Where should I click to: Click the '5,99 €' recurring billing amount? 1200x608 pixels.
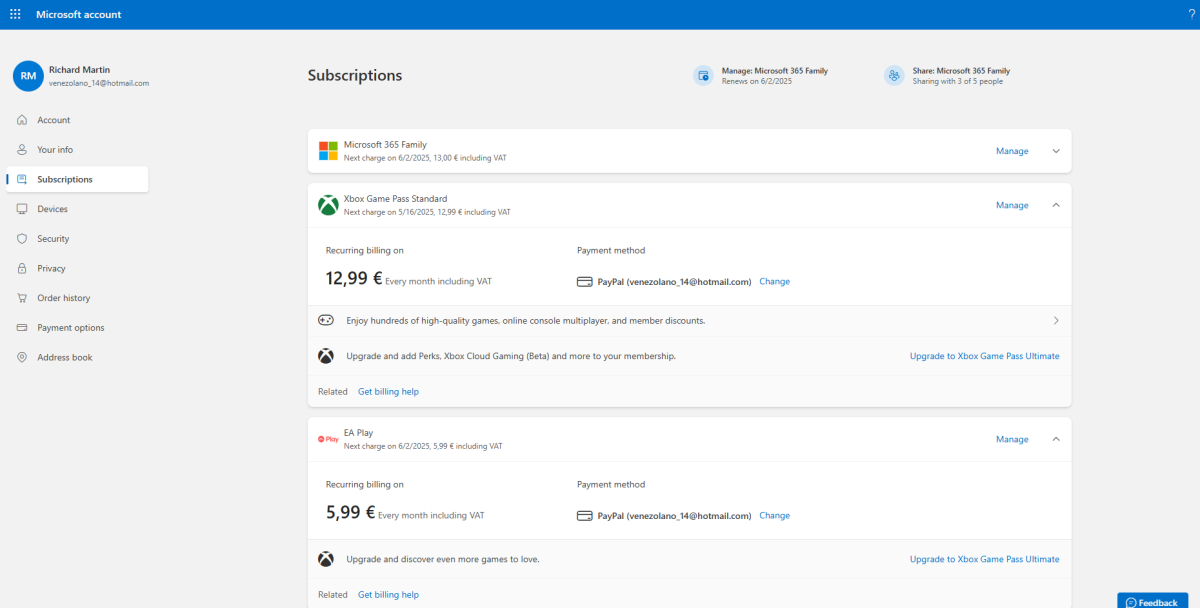pos(350,514)
